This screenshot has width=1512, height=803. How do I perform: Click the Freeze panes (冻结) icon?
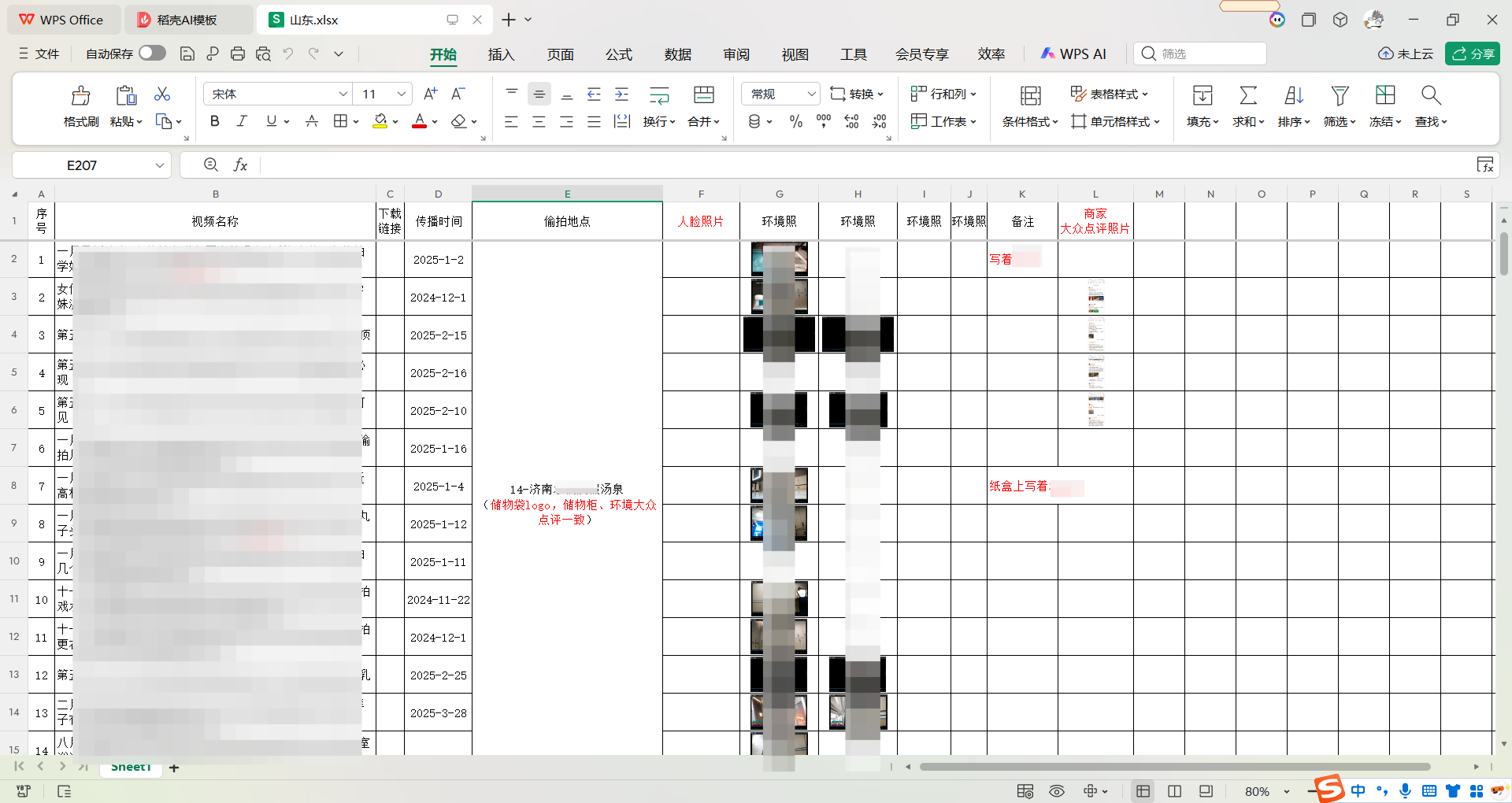pyautogui.click(x=1385, y=95)
